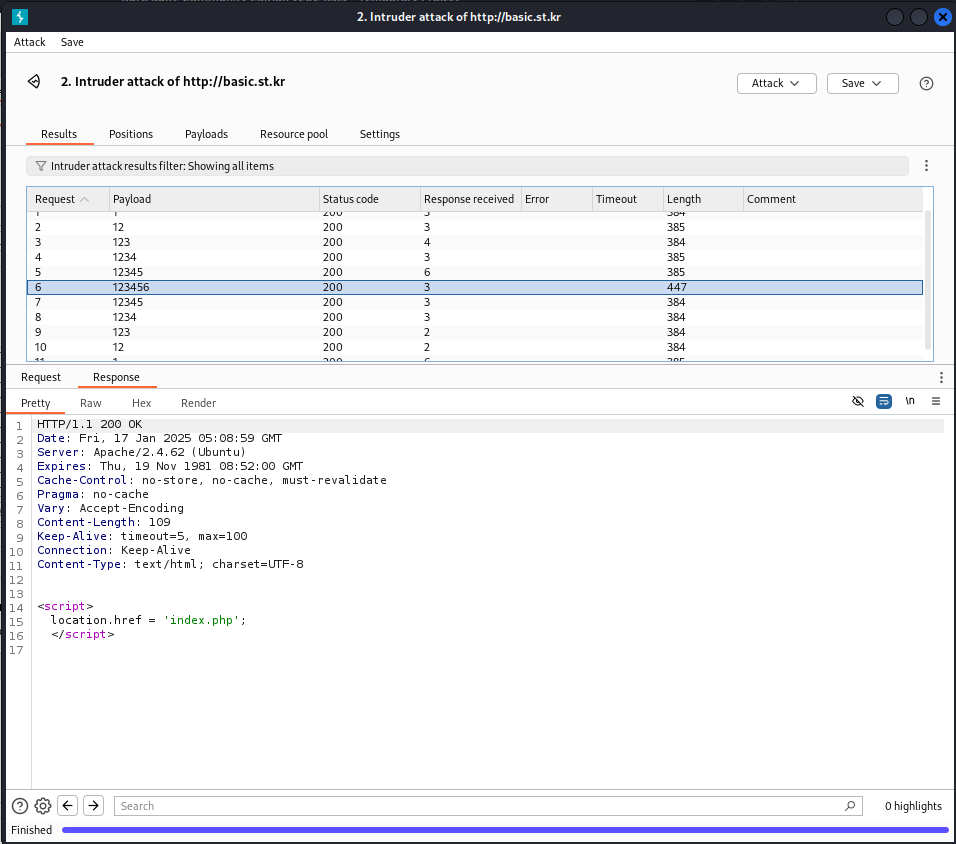The width and height of the screenshot is (956, 844).
Task: Click the Content-Length header line
Action: click(x=104, y=522)
